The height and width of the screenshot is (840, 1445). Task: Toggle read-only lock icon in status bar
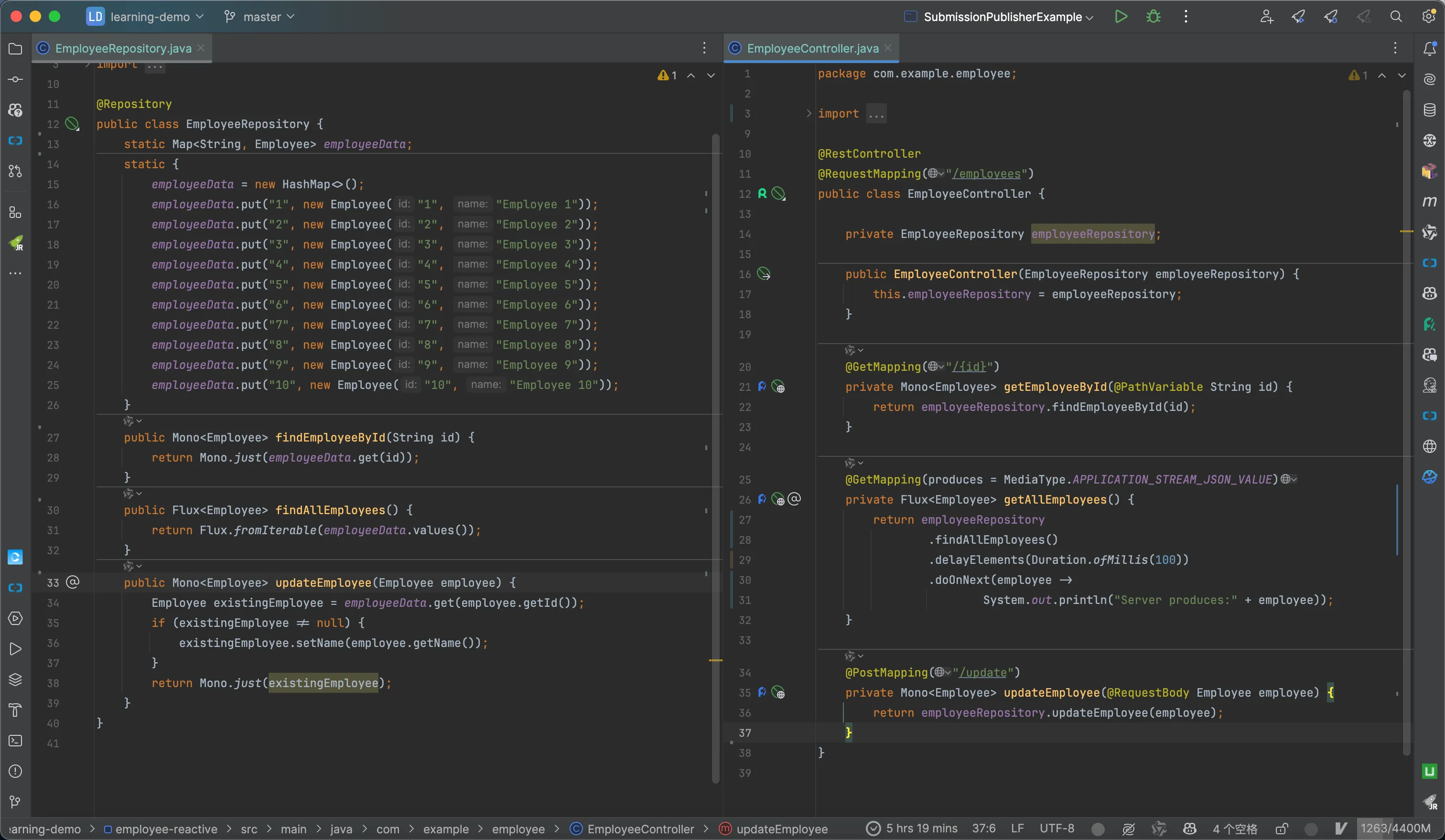pyautogui.click(x=1282, y=829)
